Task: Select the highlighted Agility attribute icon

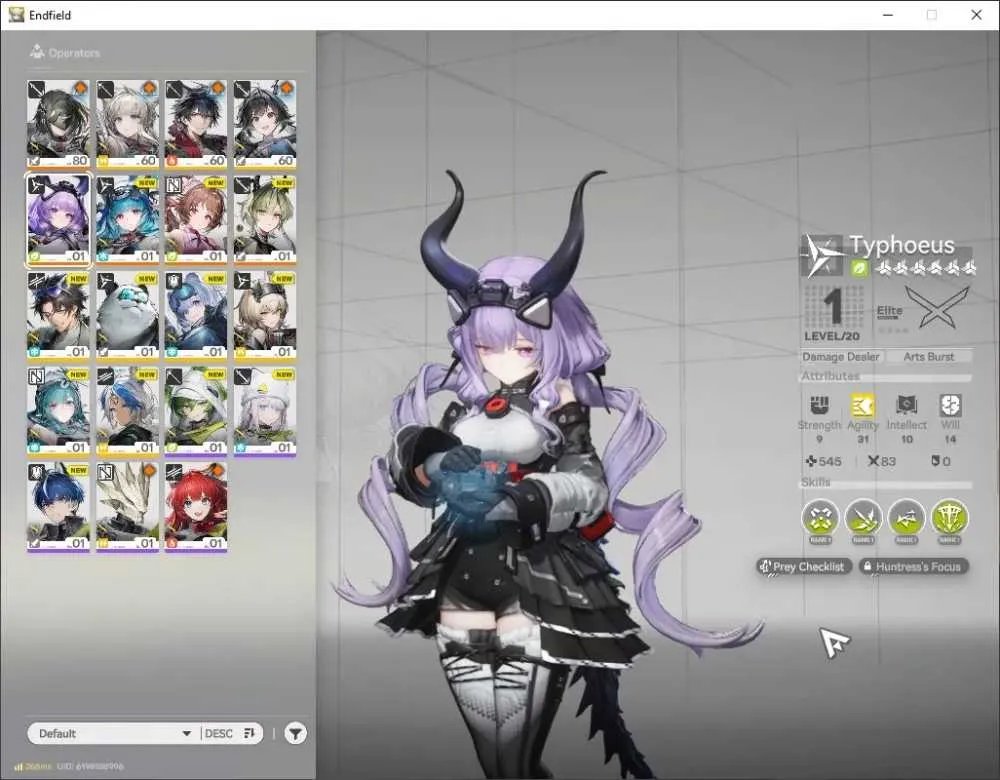Action: 863,405
